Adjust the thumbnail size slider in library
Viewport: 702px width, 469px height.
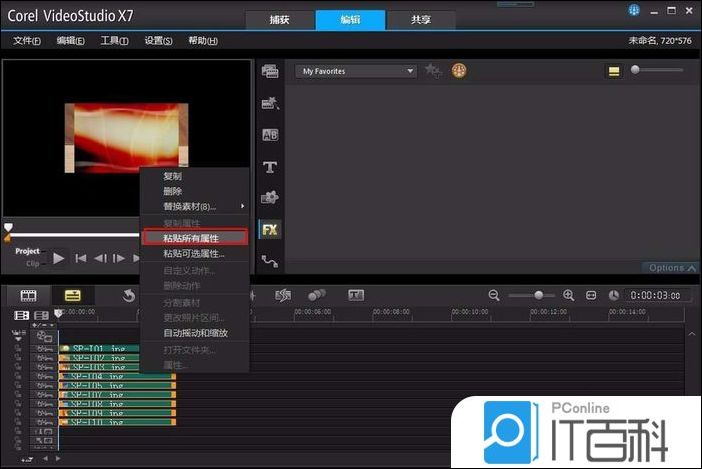(636, 70)
